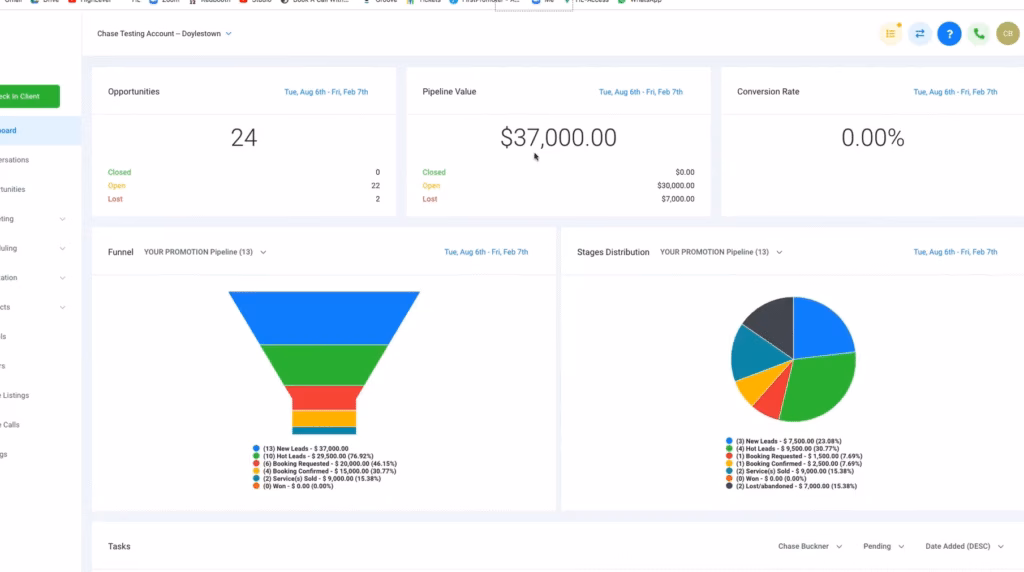Click the funnel chart's blue New Leads segment
This screenshot has height=572, width=1024.
(324, 317)
